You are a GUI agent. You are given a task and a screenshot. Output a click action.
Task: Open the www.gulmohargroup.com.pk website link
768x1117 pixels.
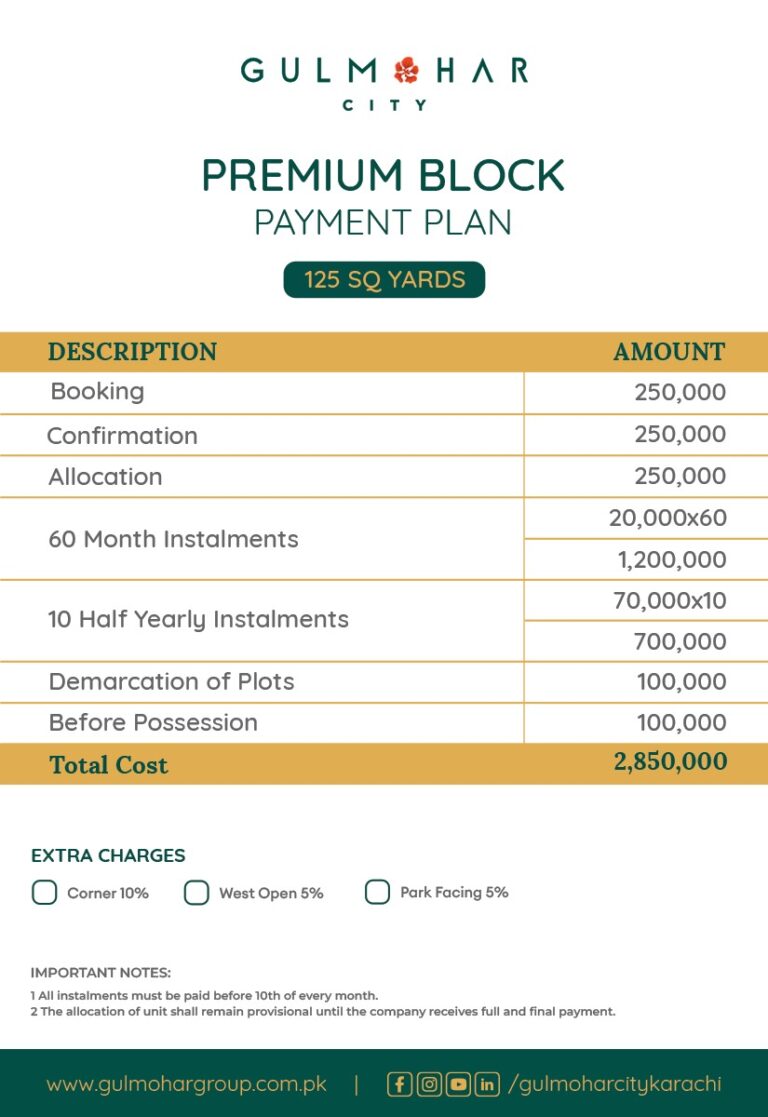[x=188, y=1084]
